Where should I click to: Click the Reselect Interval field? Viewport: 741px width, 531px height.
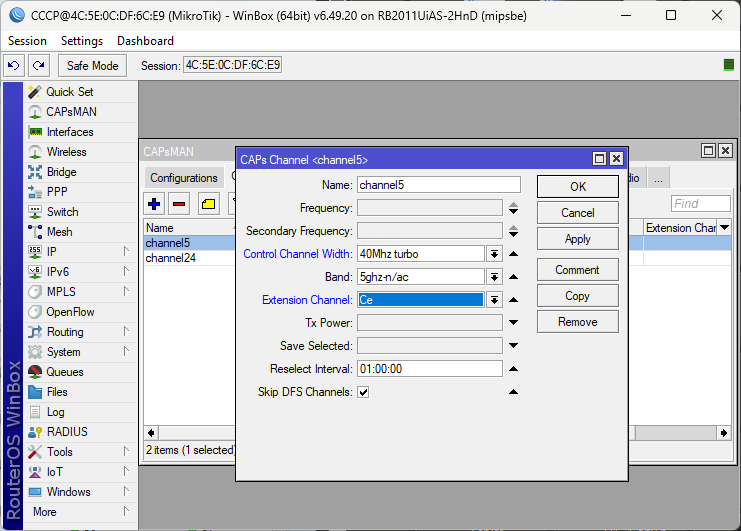coord(430,368)
